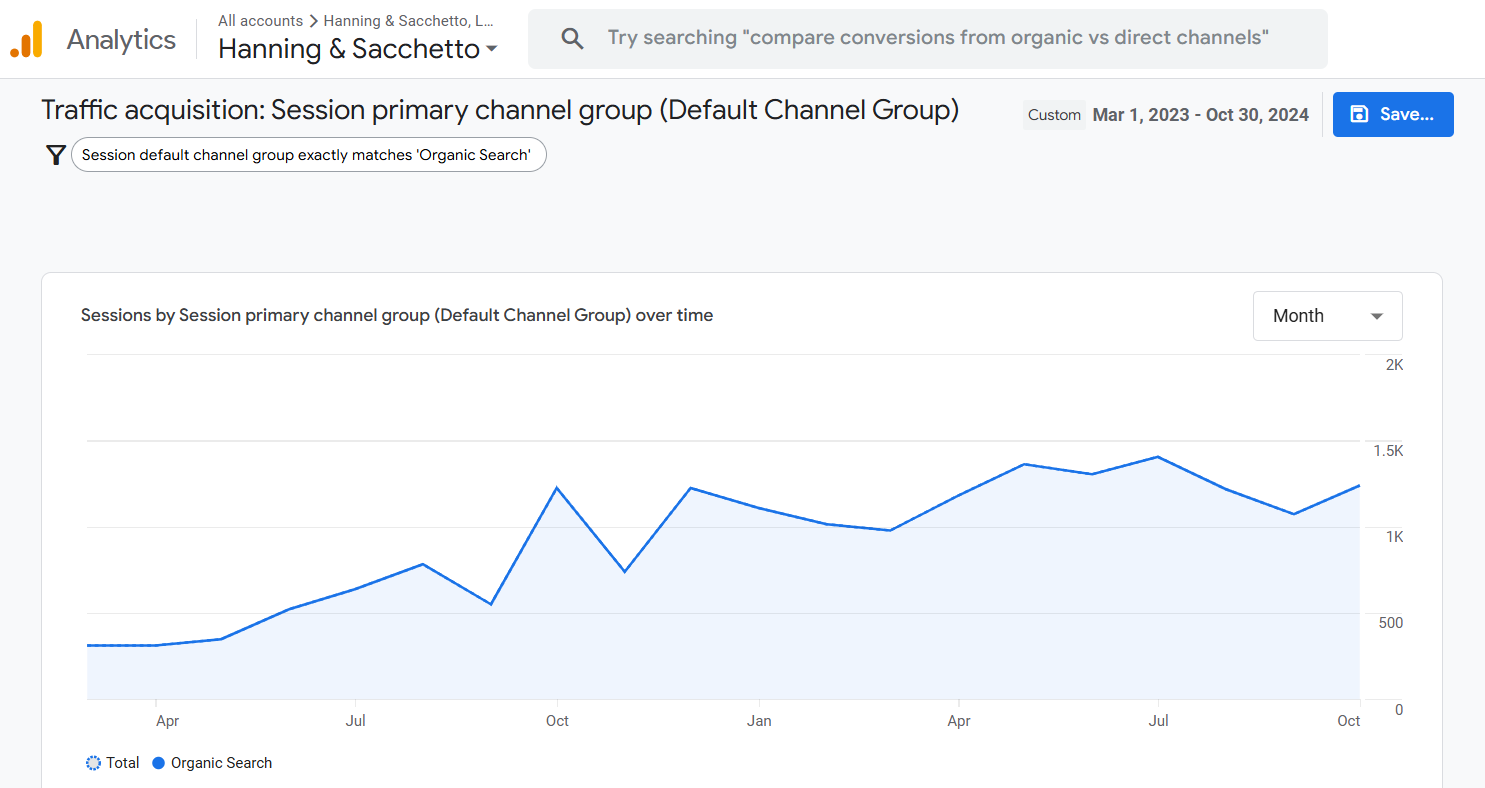The width and height of the screenshot is (1485, 788).
Task: Open the Hanning & Sacchetto, L... breadcrumb link
Action: tap(408, 21)
